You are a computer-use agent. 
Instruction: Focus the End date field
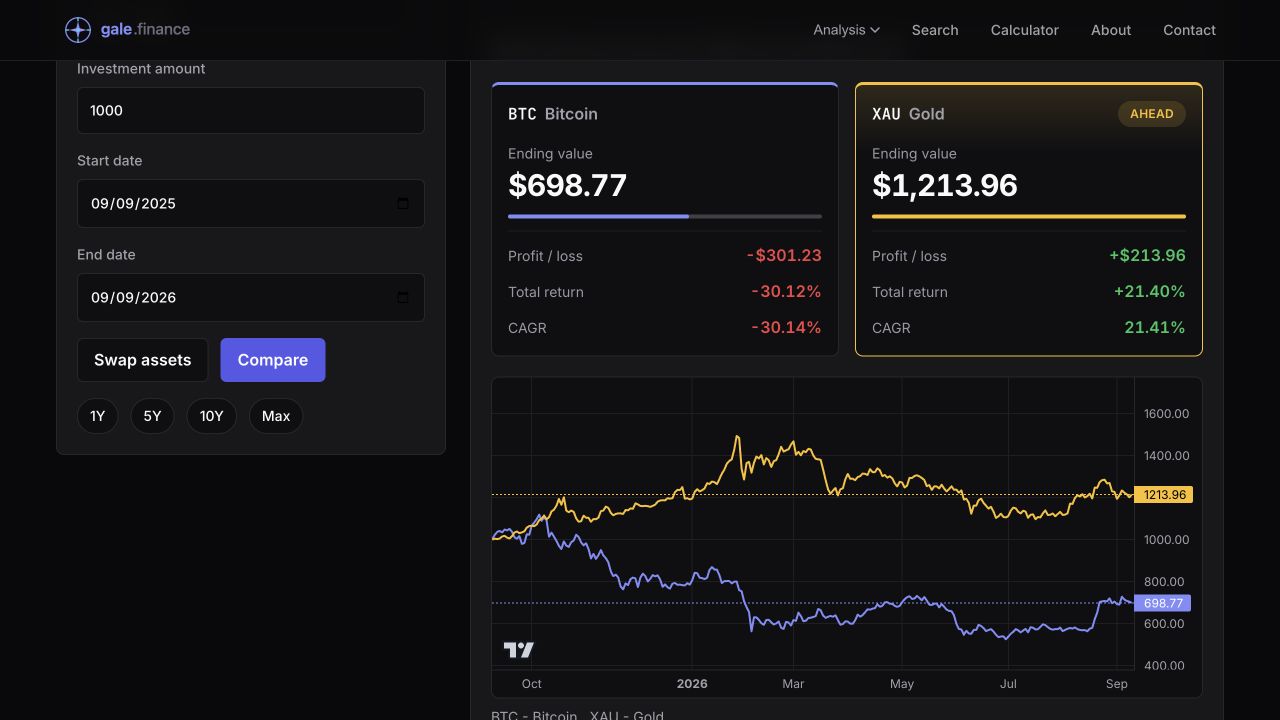[251, 297]
